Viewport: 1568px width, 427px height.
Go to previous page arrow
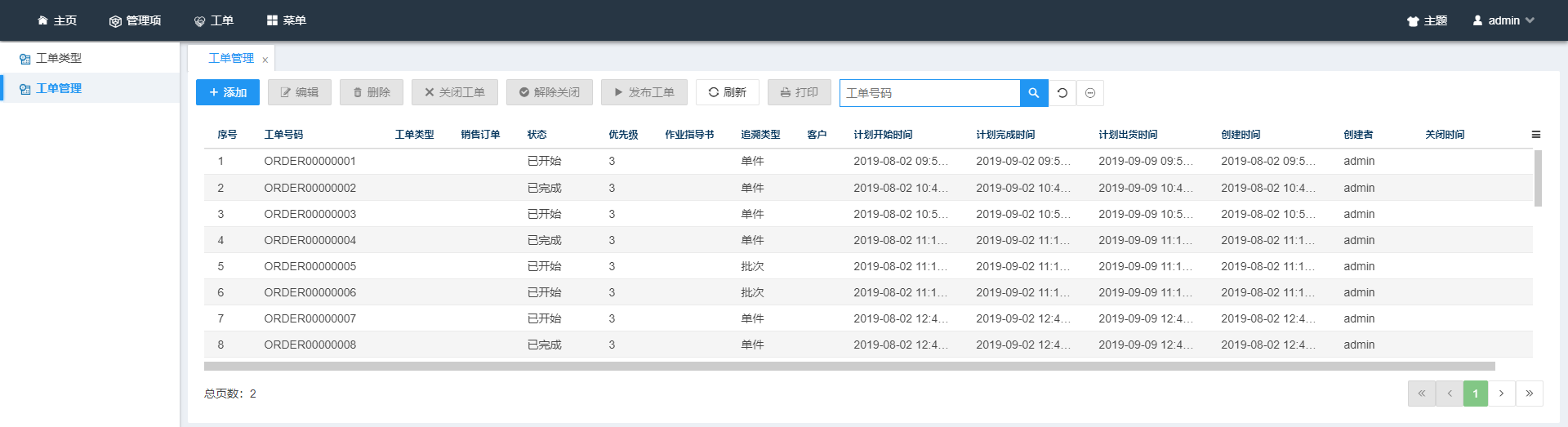click(x=1450, y=394)
